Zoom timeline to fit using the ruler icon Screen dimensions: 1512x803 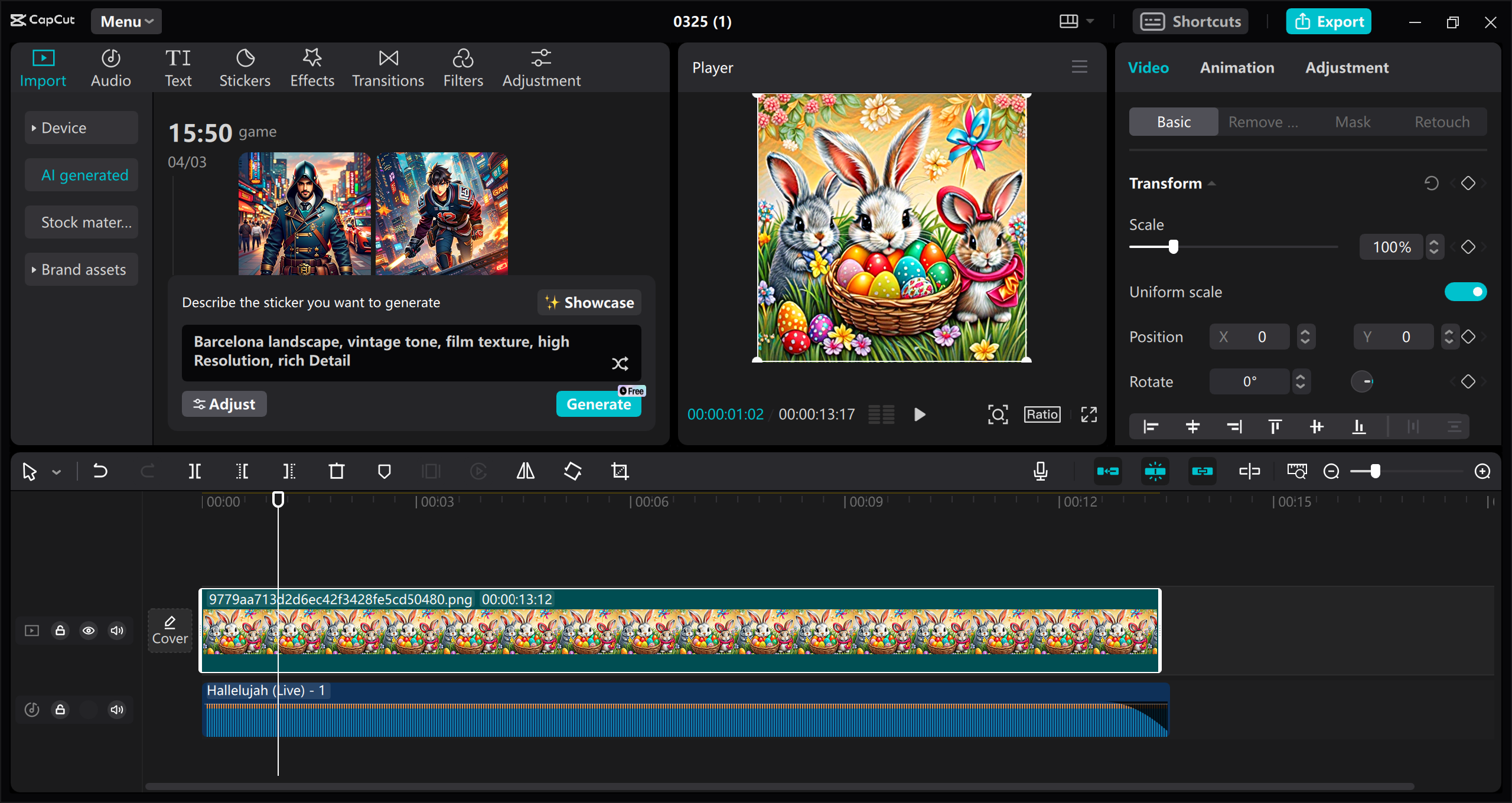point(1297,471)
